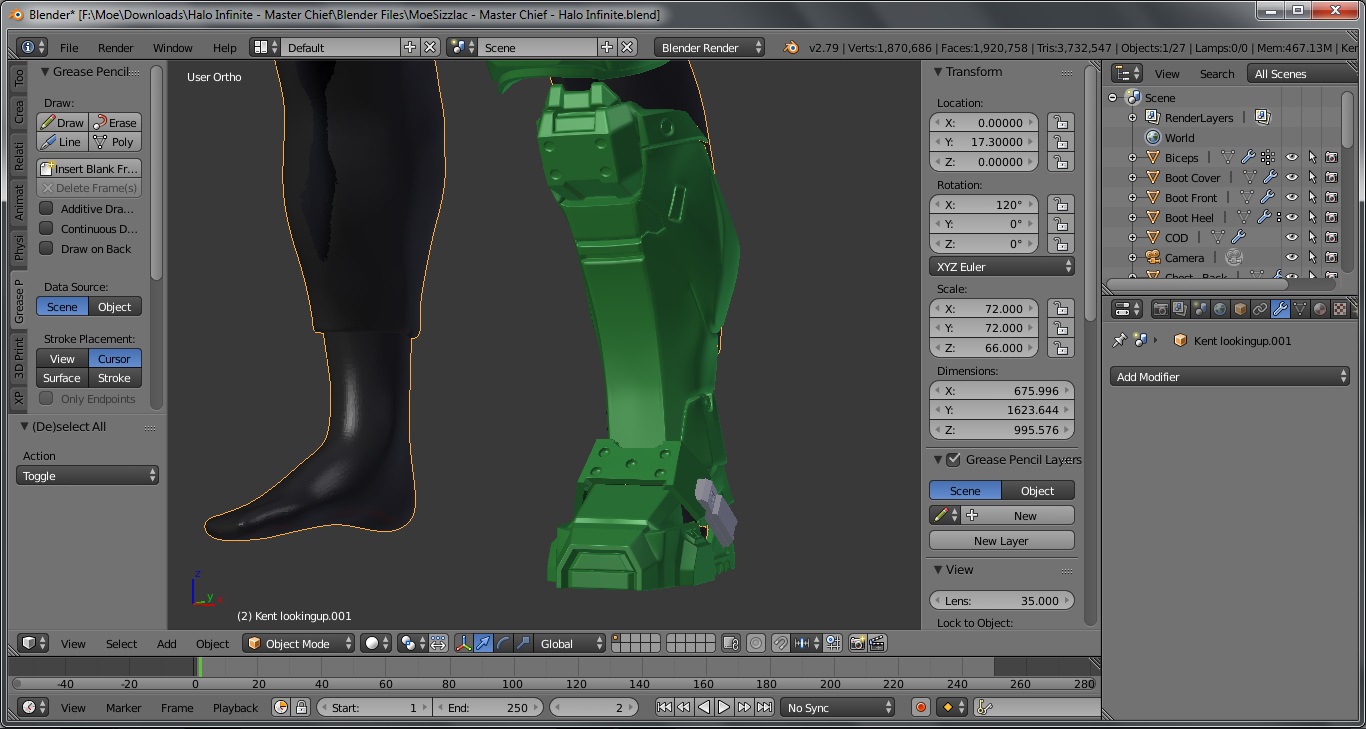1366x729 pixels.
Task: Select Cursor stroke placement button
Action: (114, 358)
